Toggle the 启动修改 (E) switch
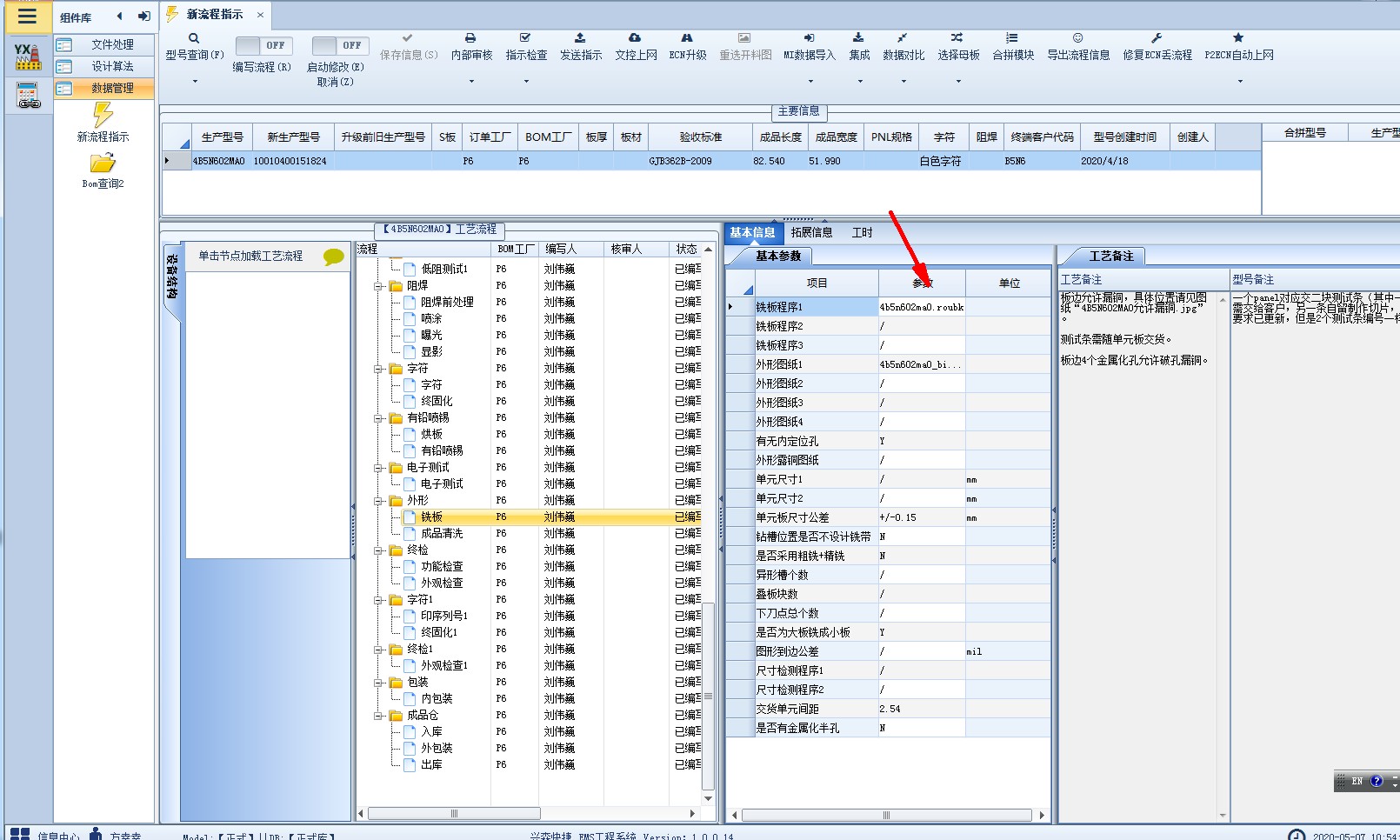 coord(340,45)
